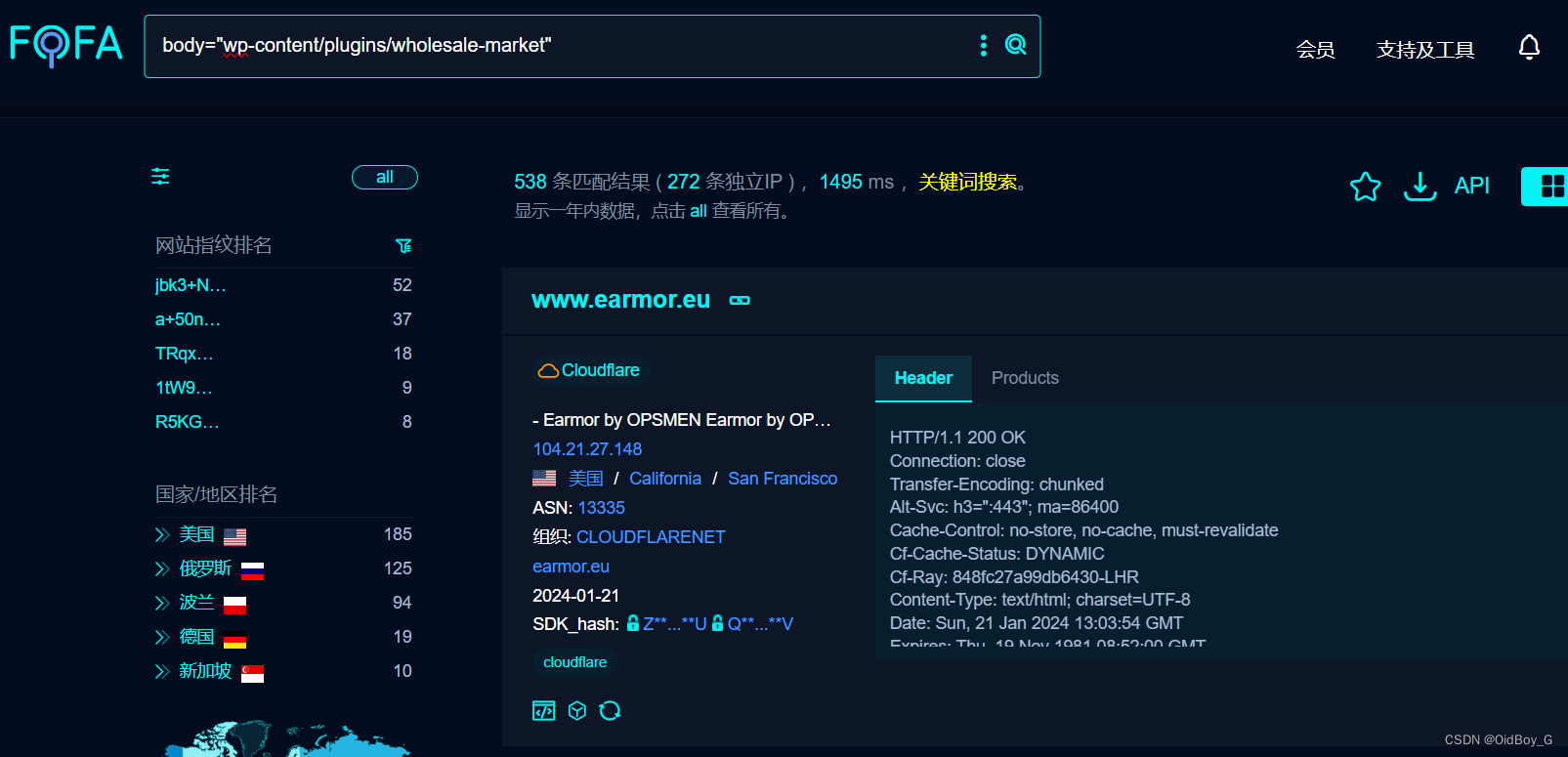Expand the 德国 country row
The image size is (1568, 757).
[162, 637]
